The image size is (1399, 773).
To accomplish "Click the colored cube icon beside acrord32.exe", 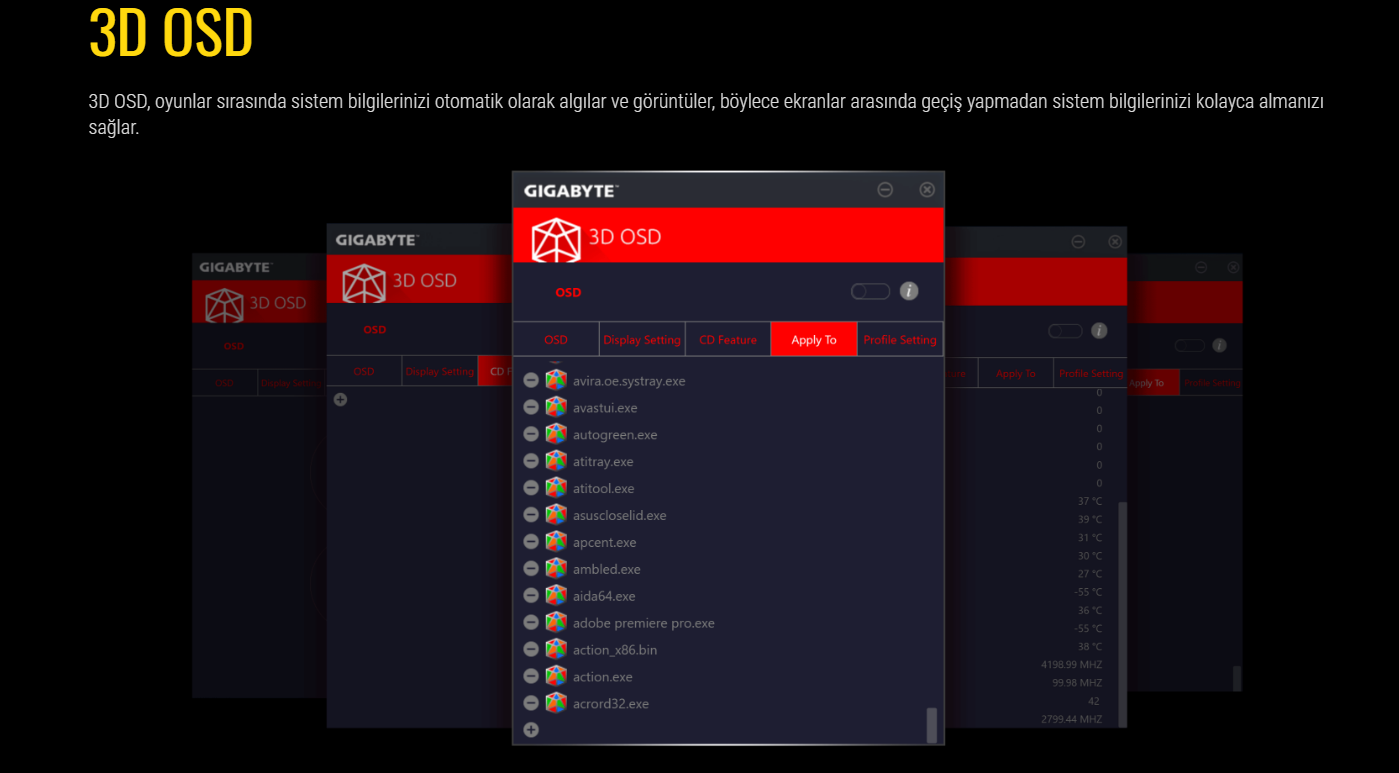I will [556, 703].
